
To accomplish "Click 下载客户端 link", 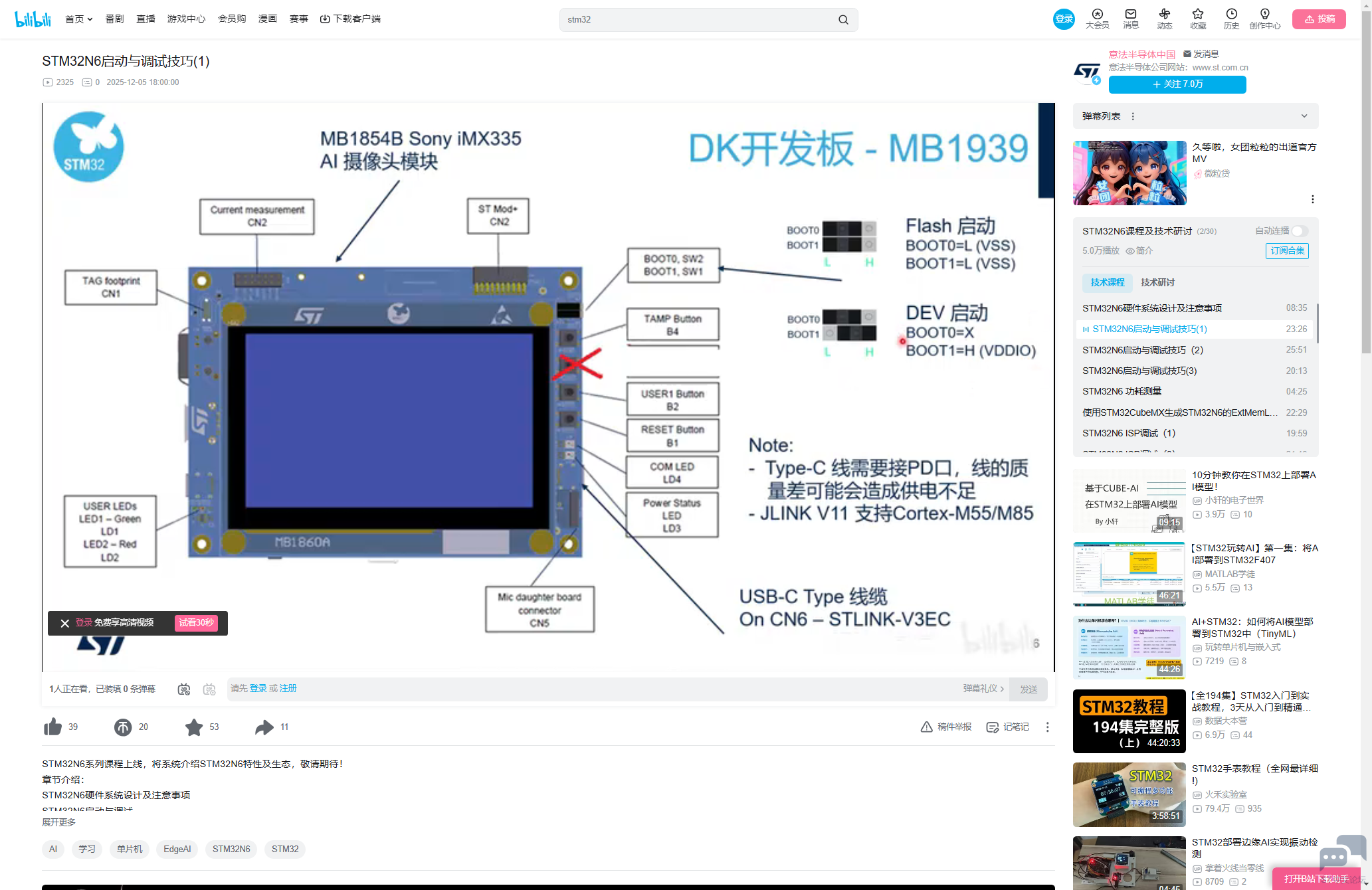I will tap(350, 19).
